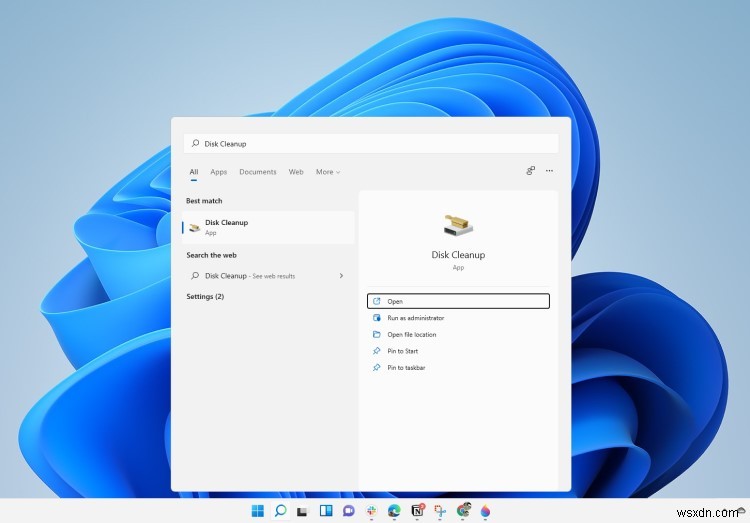Click the Search magnifier on the taskbar
Screen dimensions: 750x523
[280, 511]
